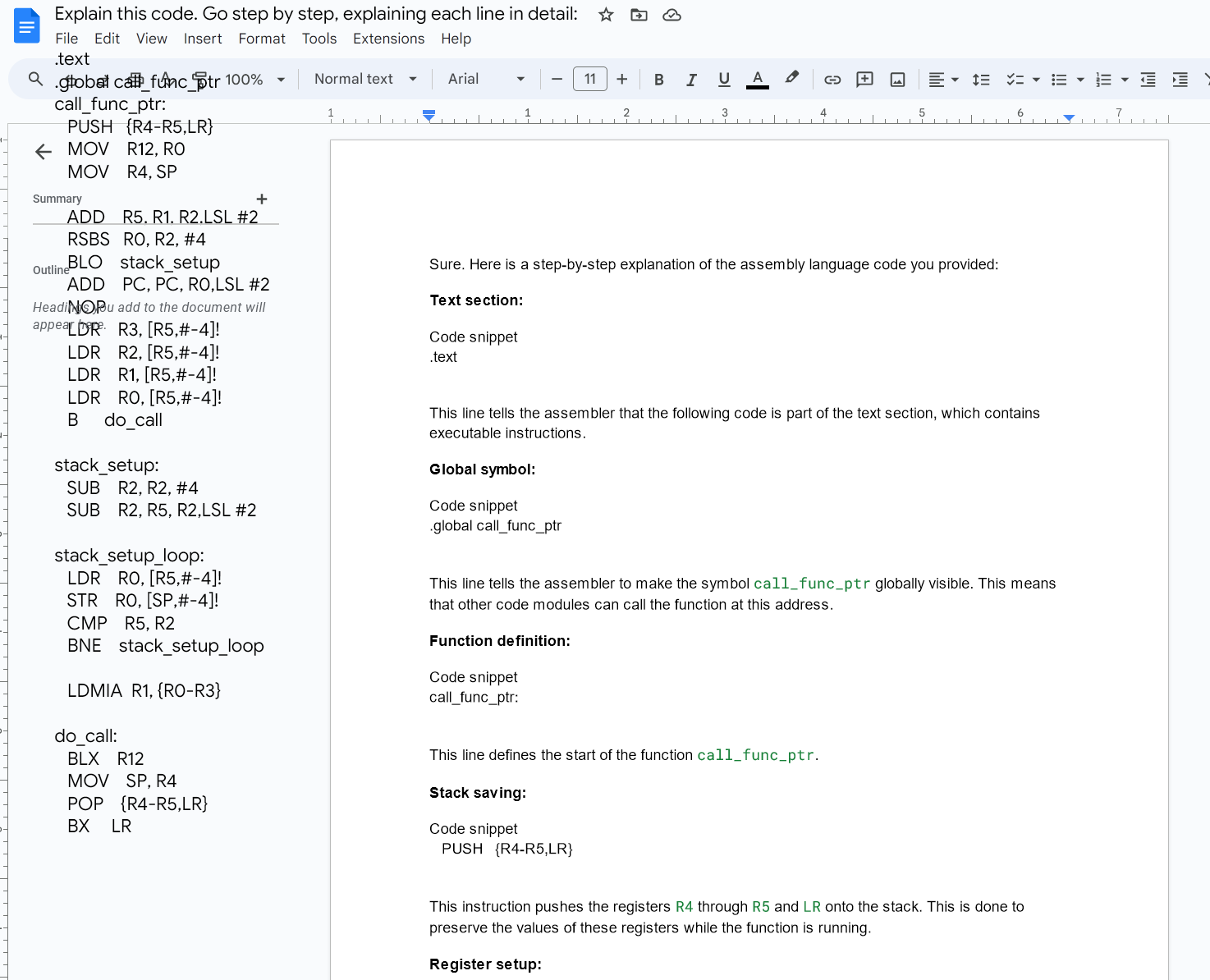The image size is (1210, 980).
Task: Click the '.global call_func_ptr' document line
Action: [496, 525]
